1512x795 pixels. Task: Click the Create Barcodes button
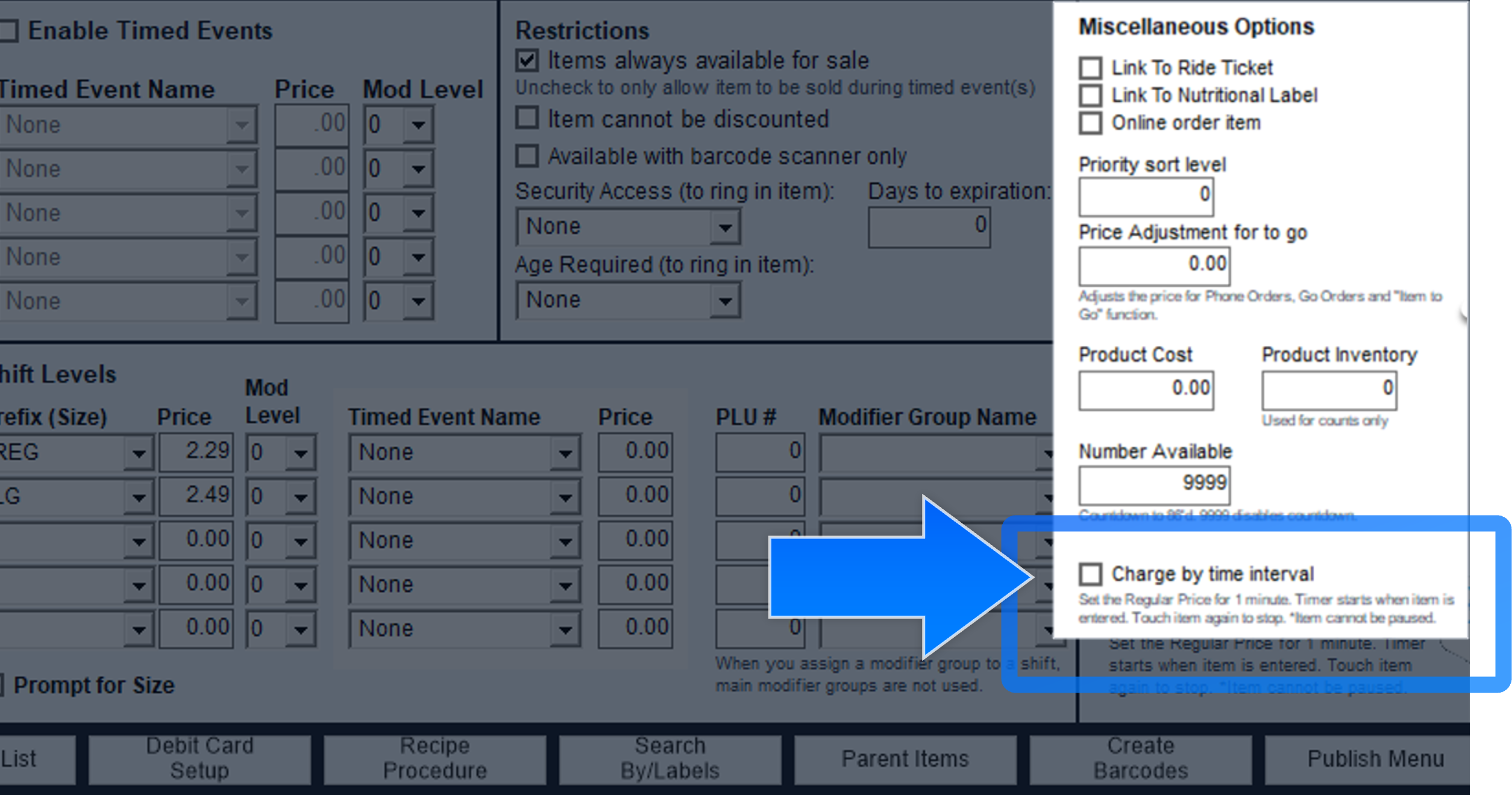coord(1140,759)
